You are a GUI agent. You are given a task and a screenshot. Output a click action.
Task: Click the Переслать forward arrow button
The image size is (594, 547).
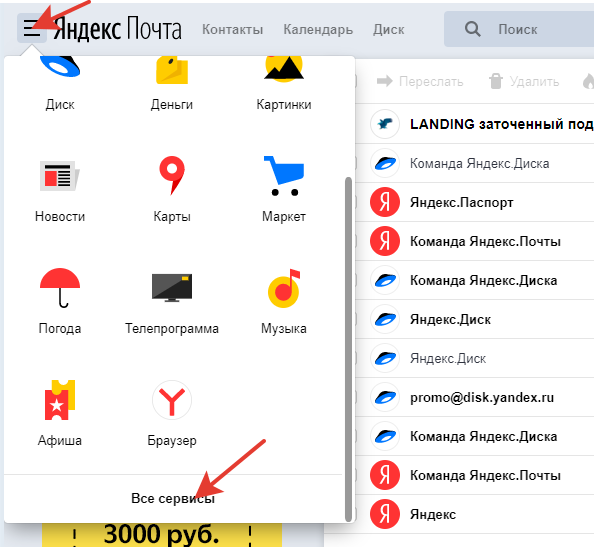pyautogui.click(x=420, y=81)
